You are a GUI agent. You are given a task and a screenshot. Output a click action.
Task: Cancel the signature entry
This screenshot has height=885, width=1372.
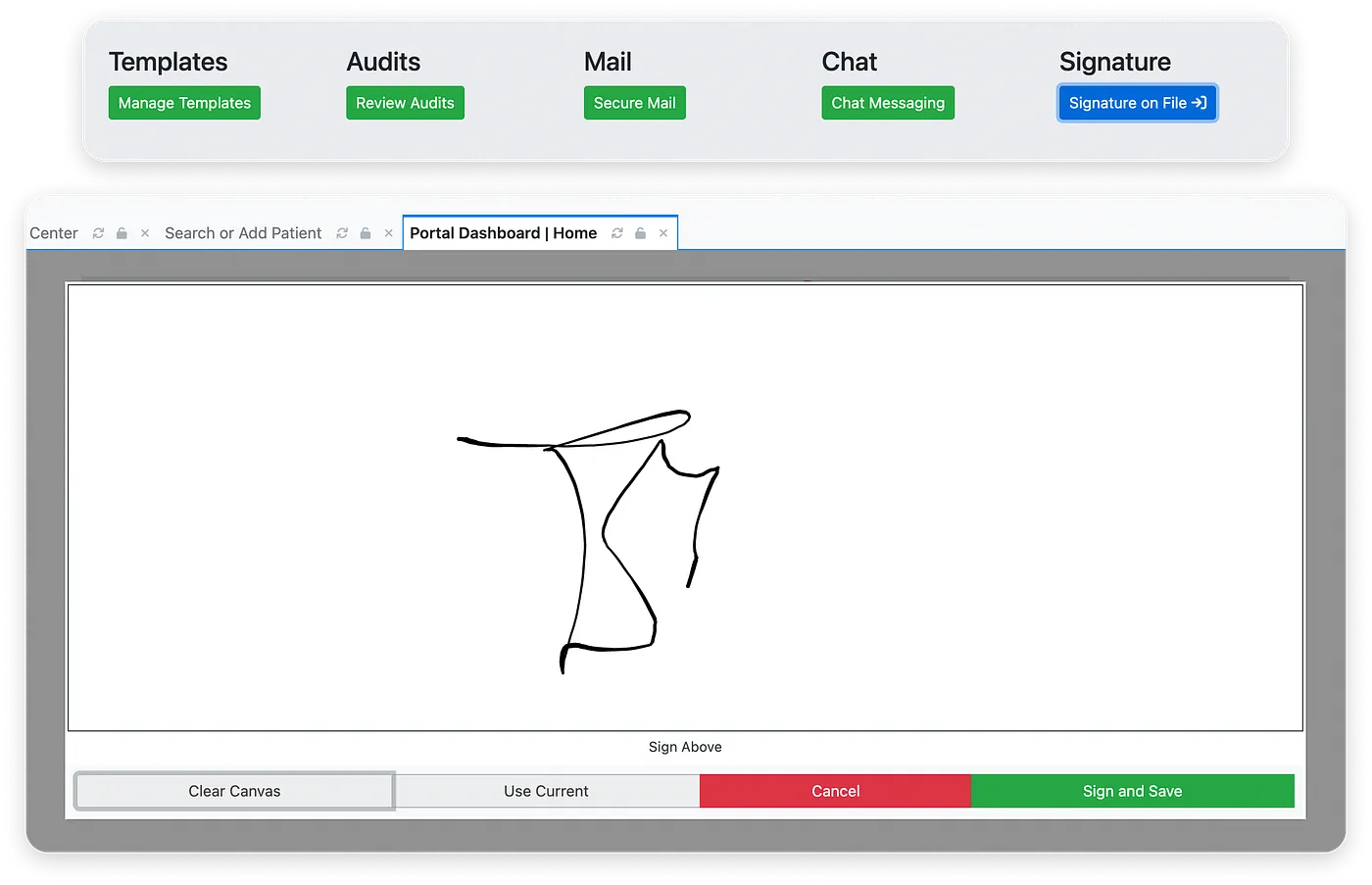pyautogui.click(x=835, y=791)
